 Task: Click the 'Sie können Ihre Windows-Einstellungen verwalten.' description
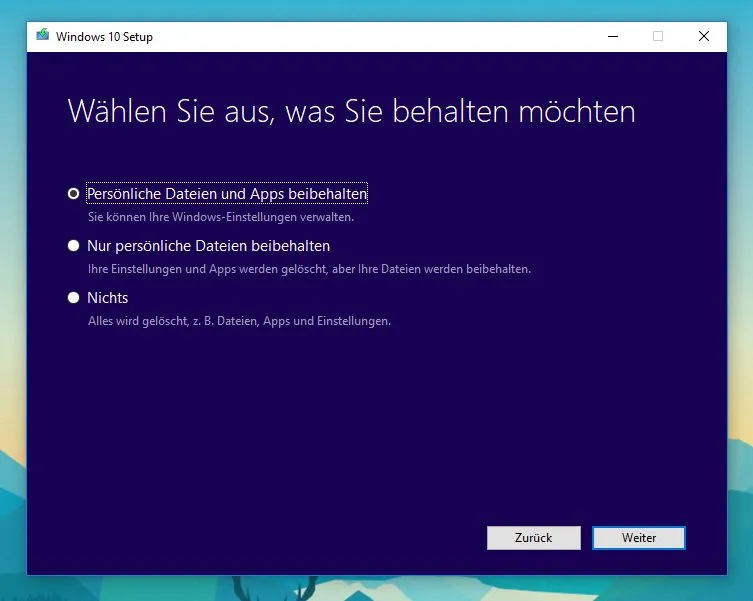coord(221,217)
